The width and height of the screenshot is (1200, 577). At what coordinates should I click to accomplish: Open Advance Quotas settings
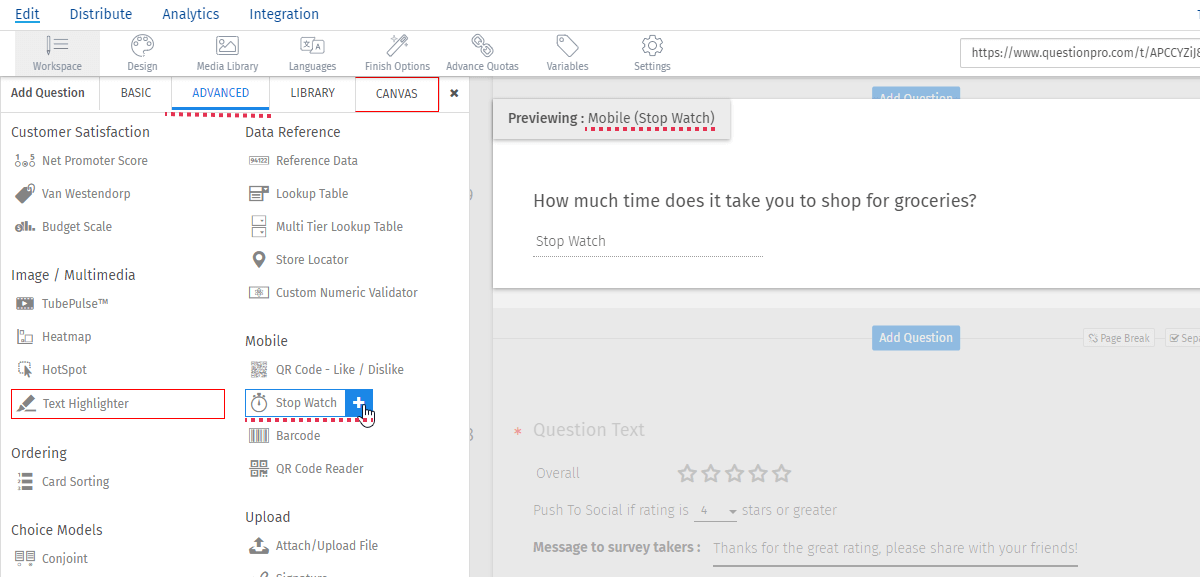point(482,52)
